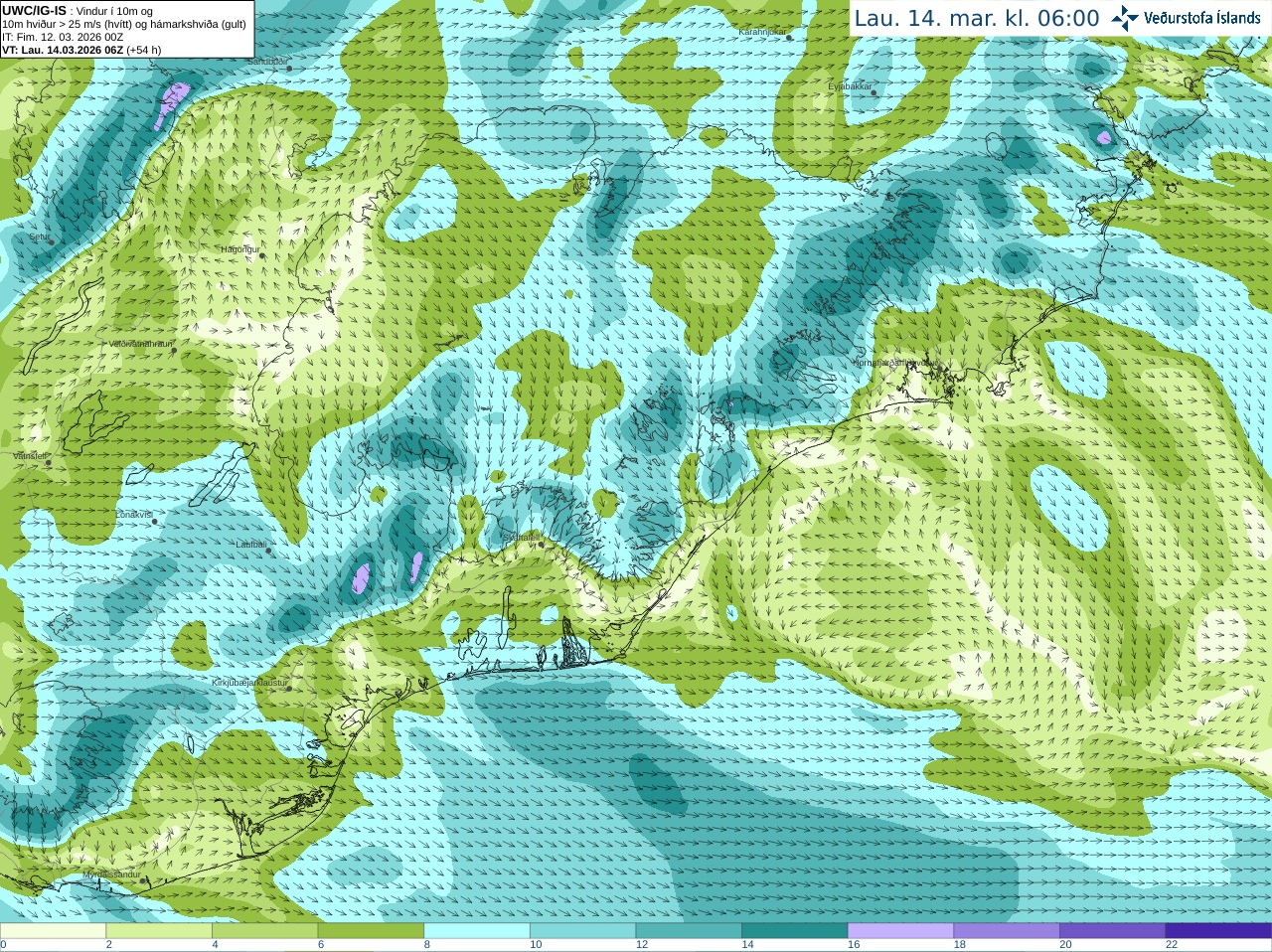This screenshot has height=952, width=1272.
Task: Click the Veðurstofa Íslands logo emblem
Action: 1125,18
